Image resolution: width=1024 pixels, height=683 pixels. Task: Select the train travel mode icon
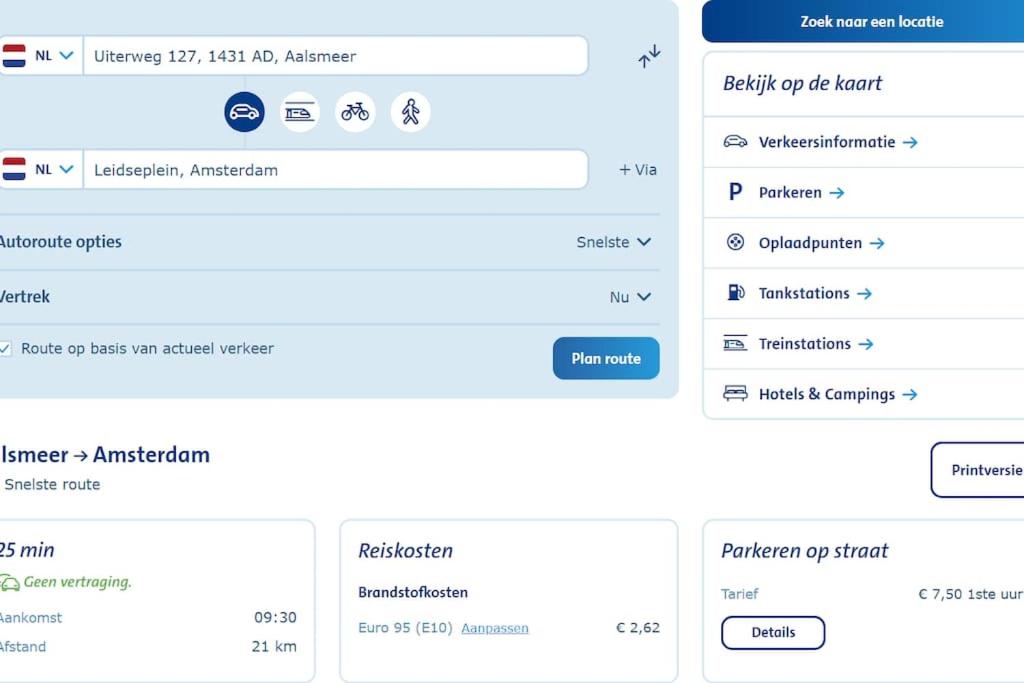(x=300, y=112)
